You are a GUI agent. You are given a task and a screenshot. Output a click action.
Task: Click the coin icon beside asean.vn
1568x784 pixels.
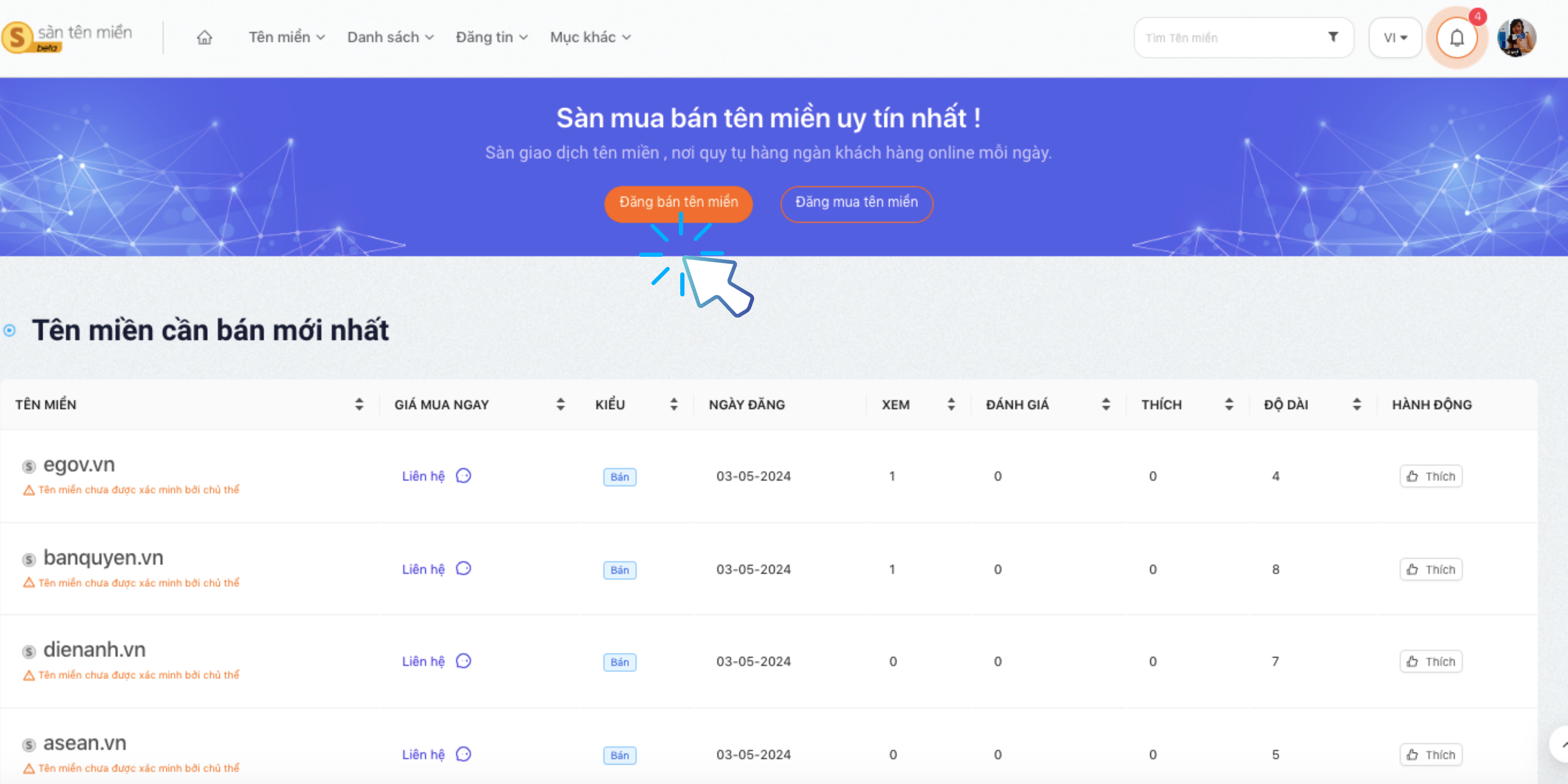click(x=29, y=745)
